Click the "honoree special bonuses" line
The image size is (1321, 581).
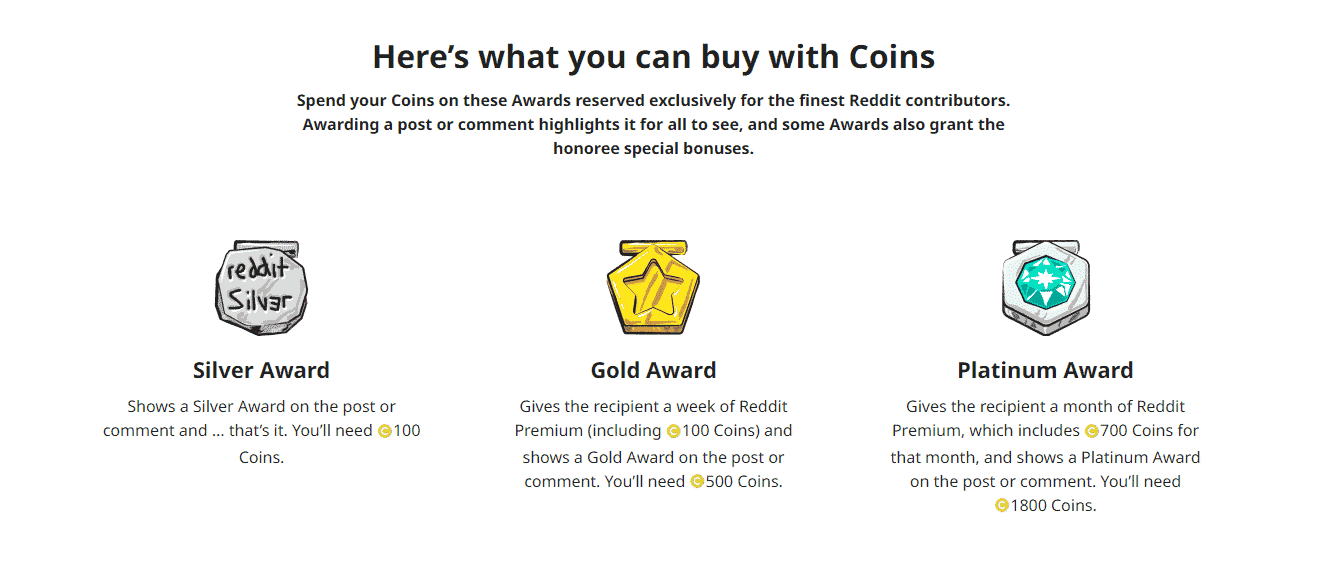653,149
